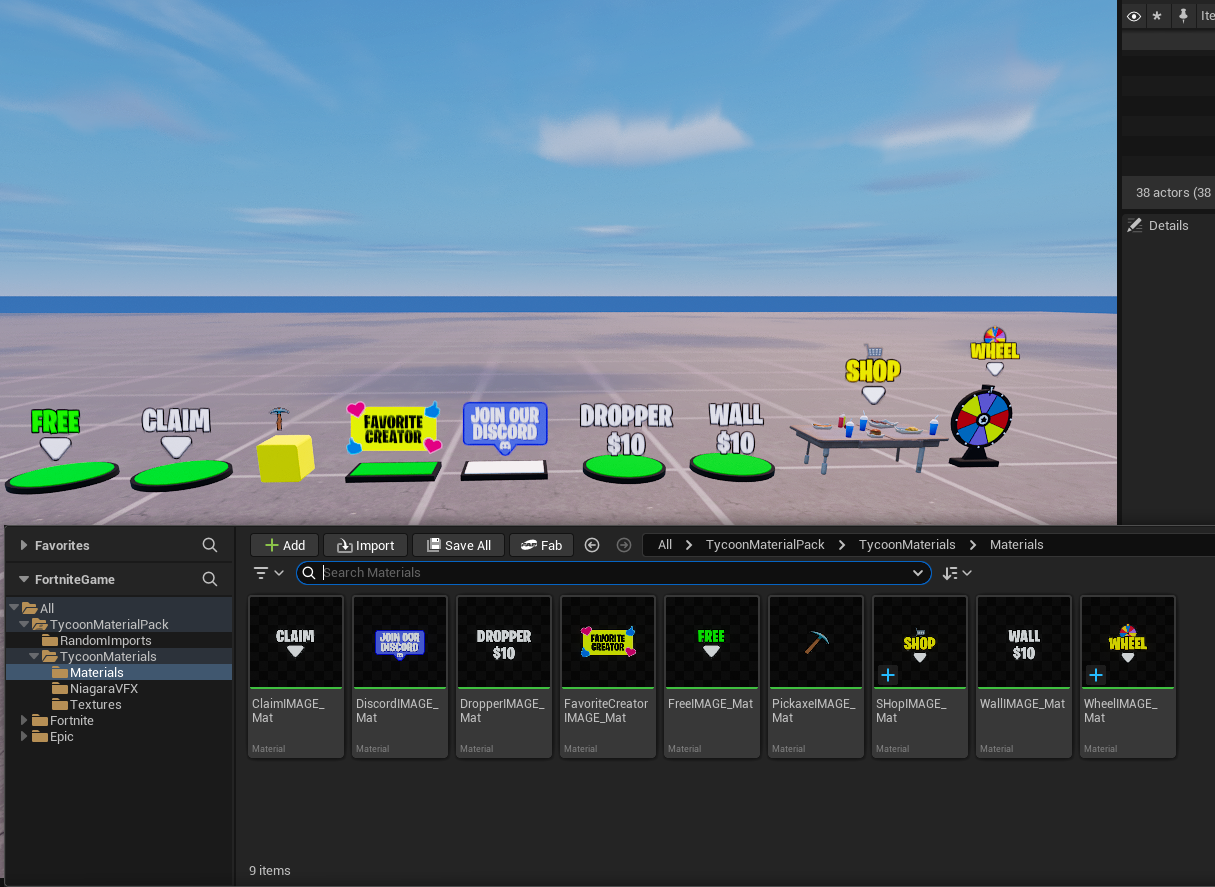Click the Search Materials input field
The height and width of the screenshot is (887, 1215).
pos(613,573)
